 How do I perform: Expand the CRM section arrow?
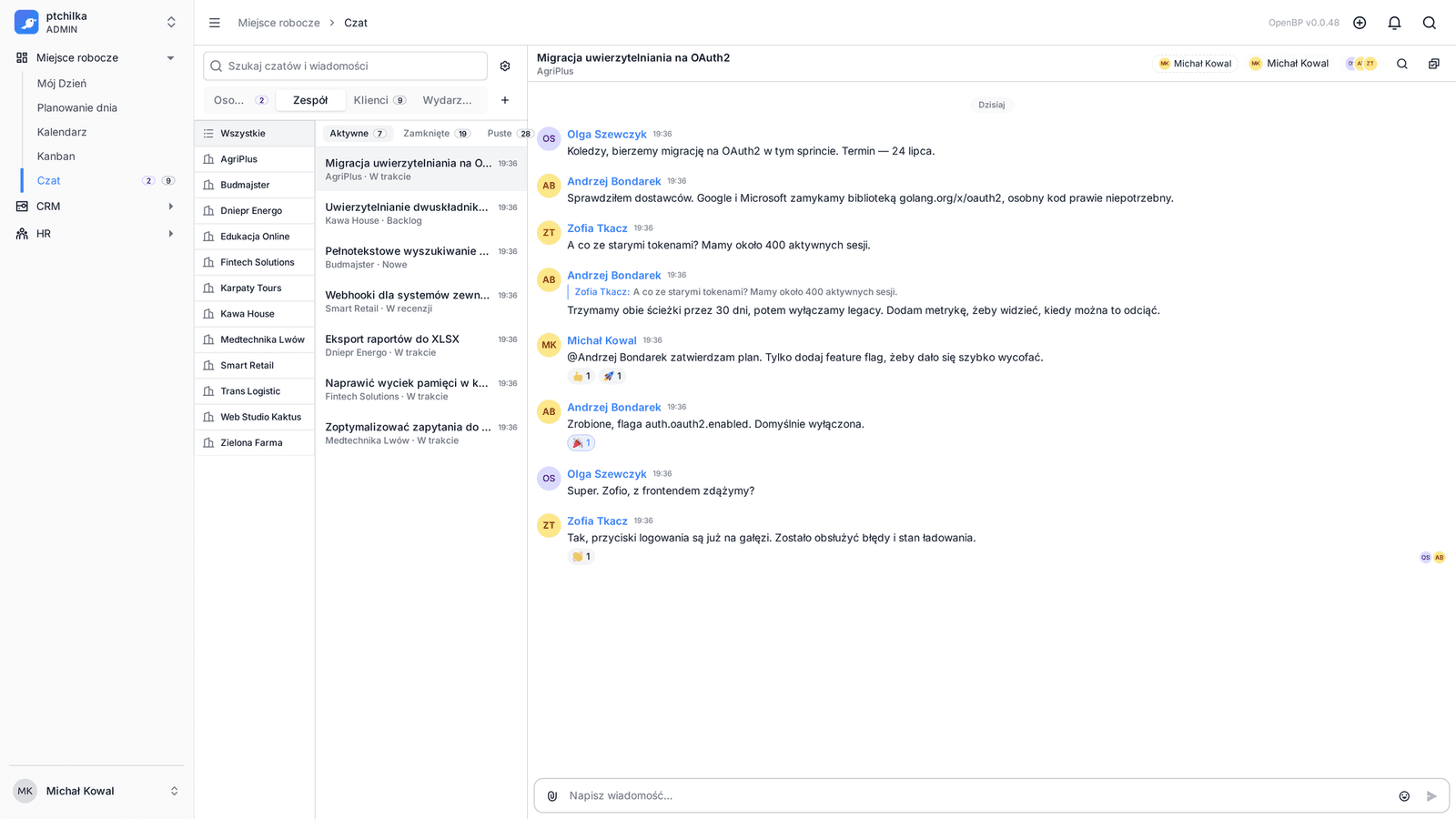tap(170, 207)
